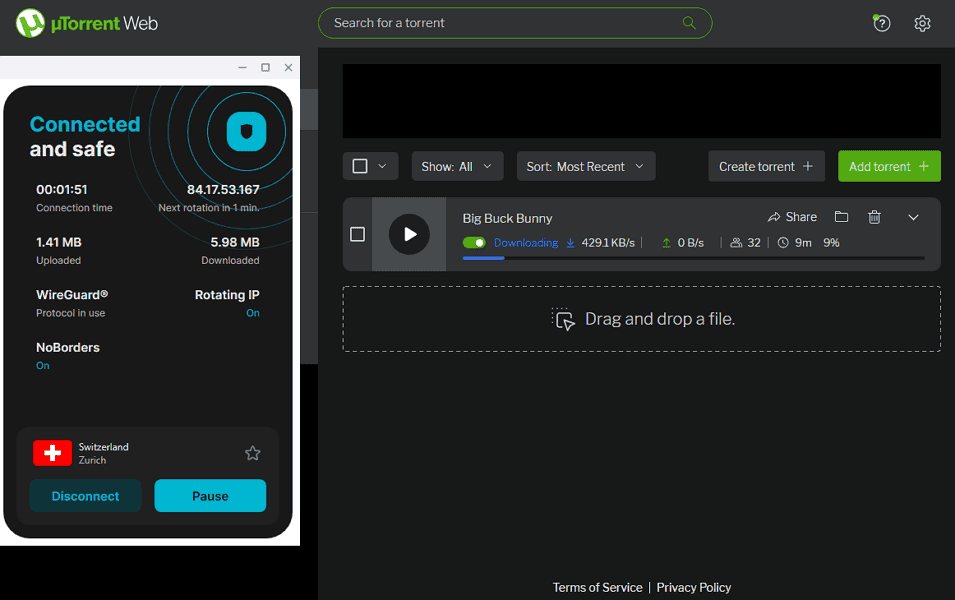Minimize the VPN window
Screen dimensions: 955x600
coord(242,67)
